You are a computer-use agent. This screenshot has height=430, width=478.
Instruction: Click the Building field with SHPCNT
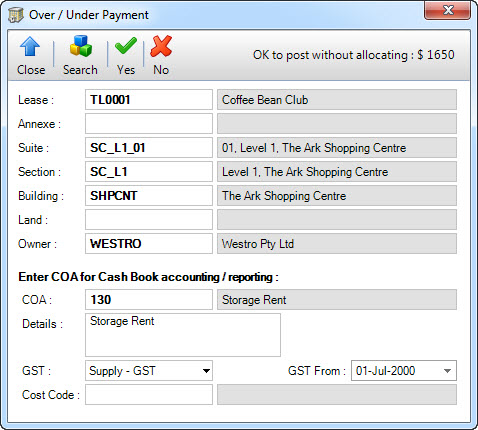click(x=149, y=196)
